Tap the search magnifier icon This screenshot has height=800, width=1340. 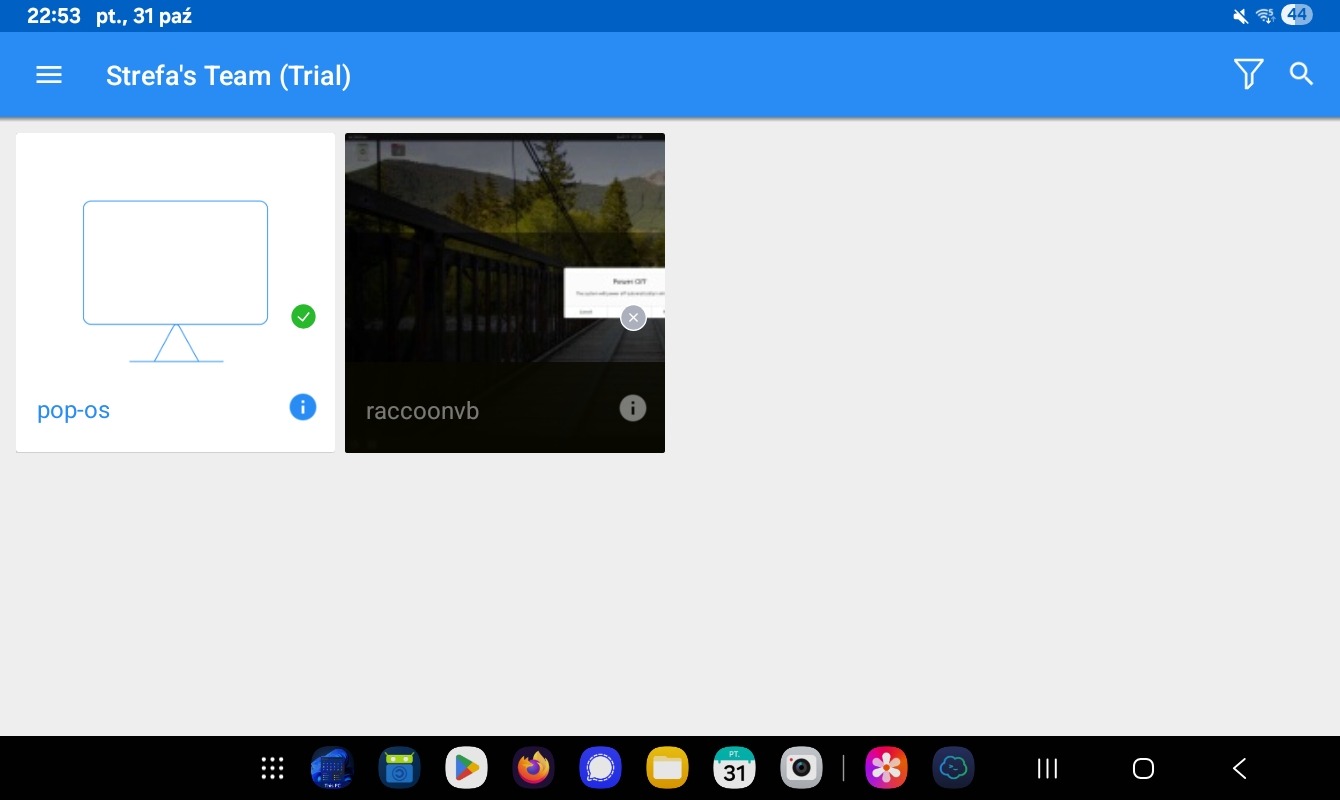coord(1301,74)
